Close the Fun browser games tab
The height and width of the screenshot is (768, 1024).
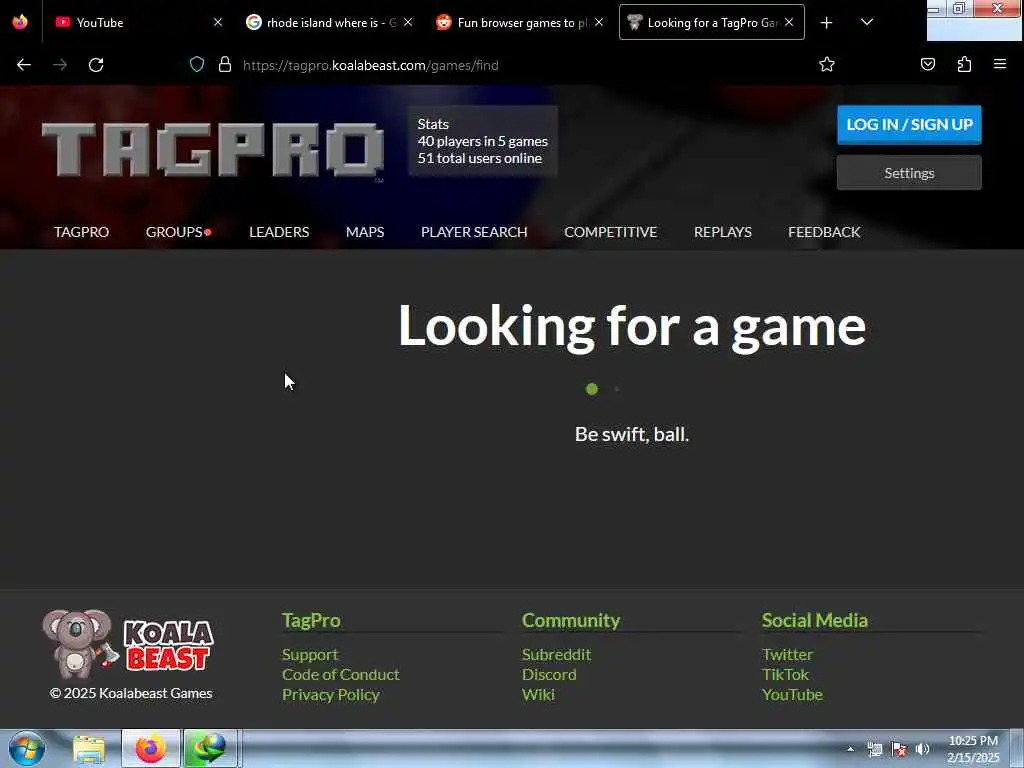599,22
